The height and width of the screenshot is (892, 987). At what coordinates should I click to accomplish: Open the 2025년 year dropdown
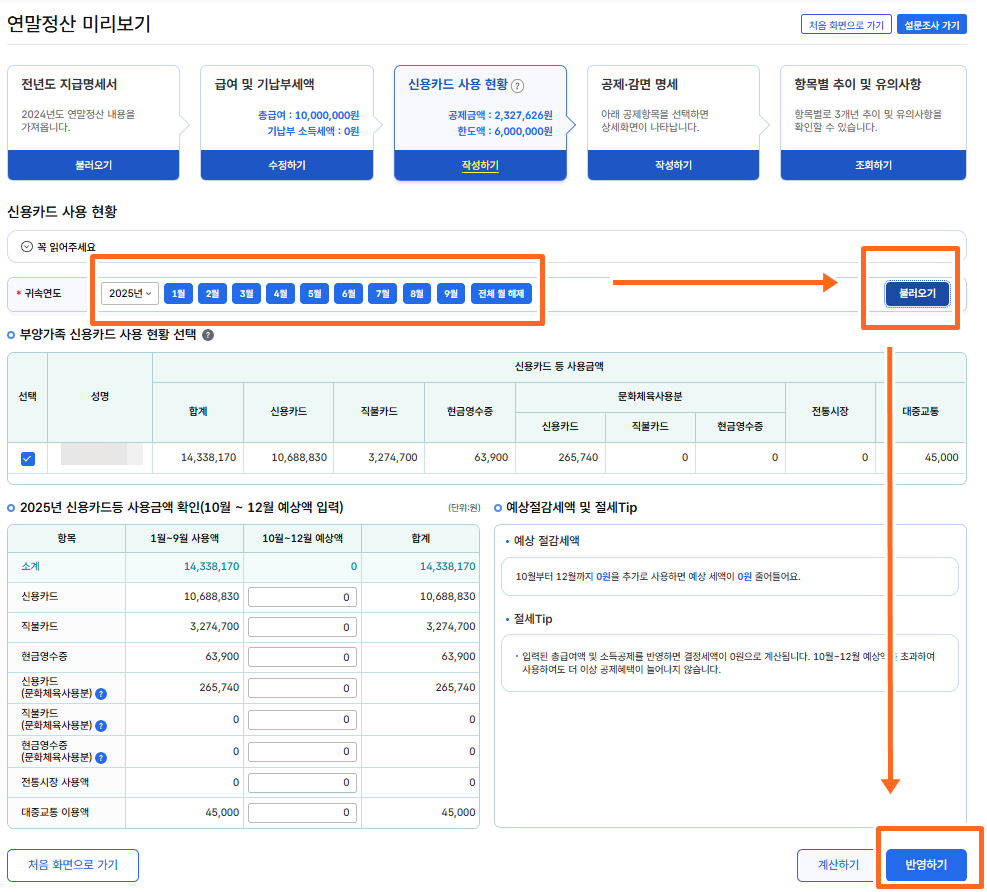[130, 293]
